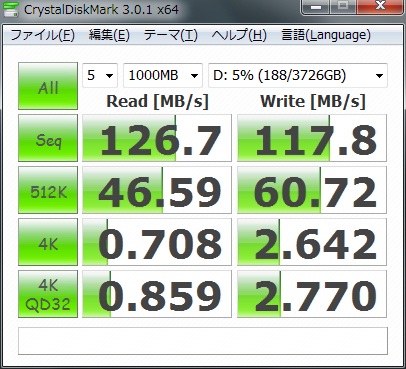Click the 4K read result 0.708
Screen dimensions: 406x369
coord(157,242)
